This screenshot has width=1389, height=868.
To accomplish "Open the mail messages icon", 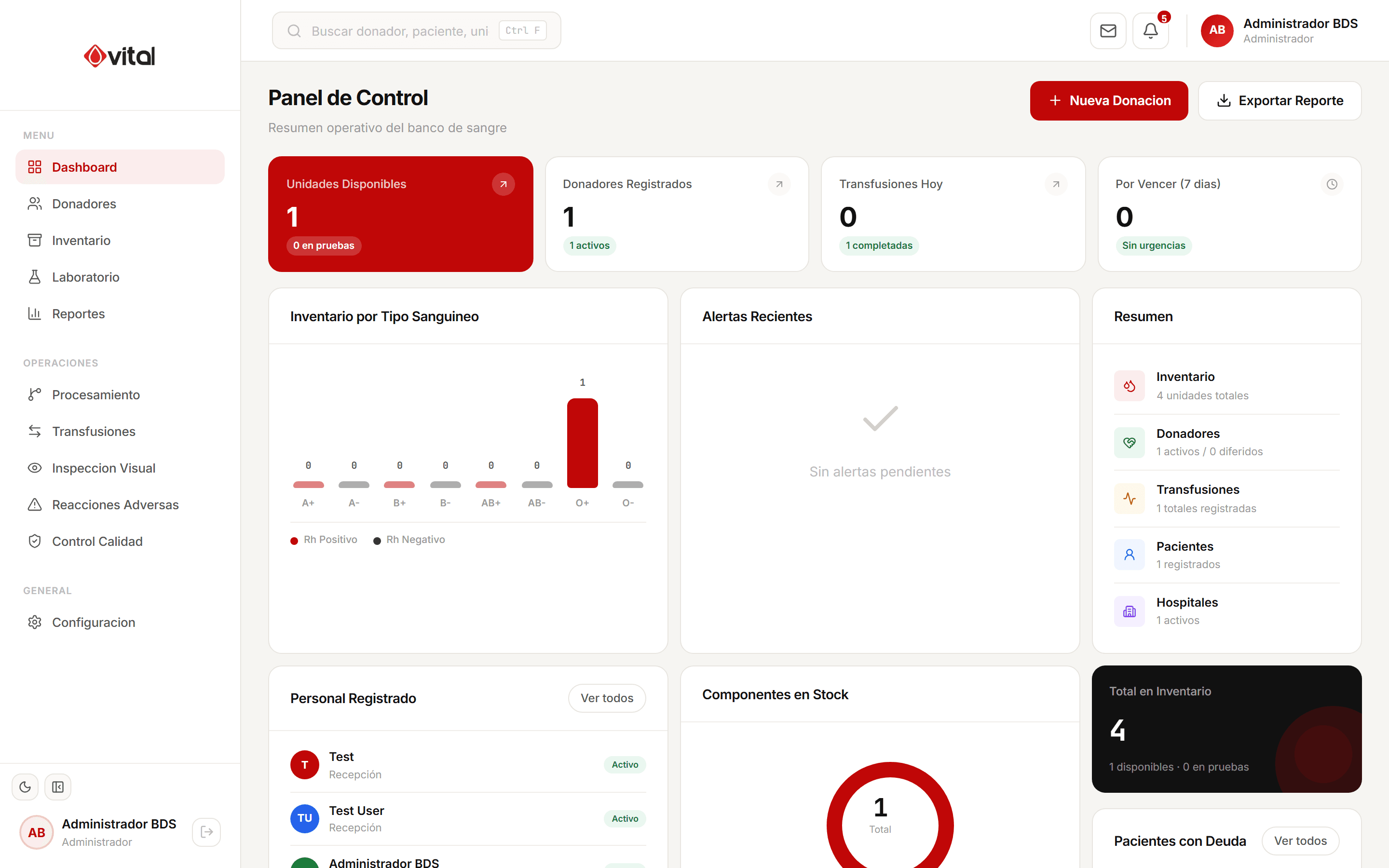I will pyautogui.click(x=1108, y=31).
